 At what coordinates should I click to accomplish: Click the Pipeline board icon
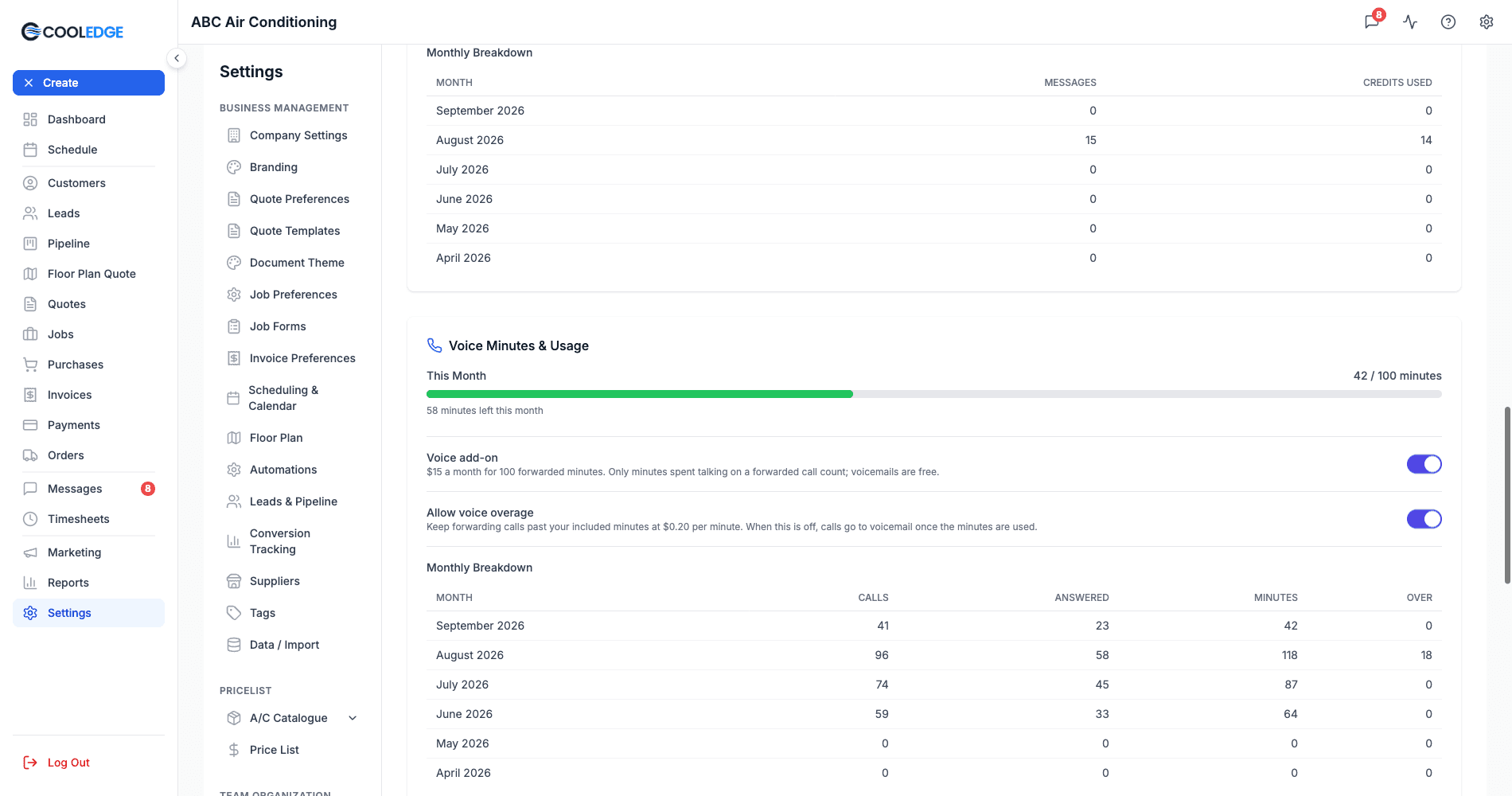30,244
